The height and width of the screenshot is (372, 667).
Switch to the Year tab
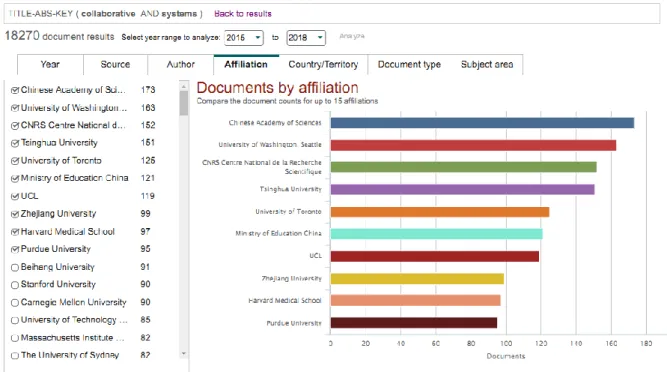(50, 65)
